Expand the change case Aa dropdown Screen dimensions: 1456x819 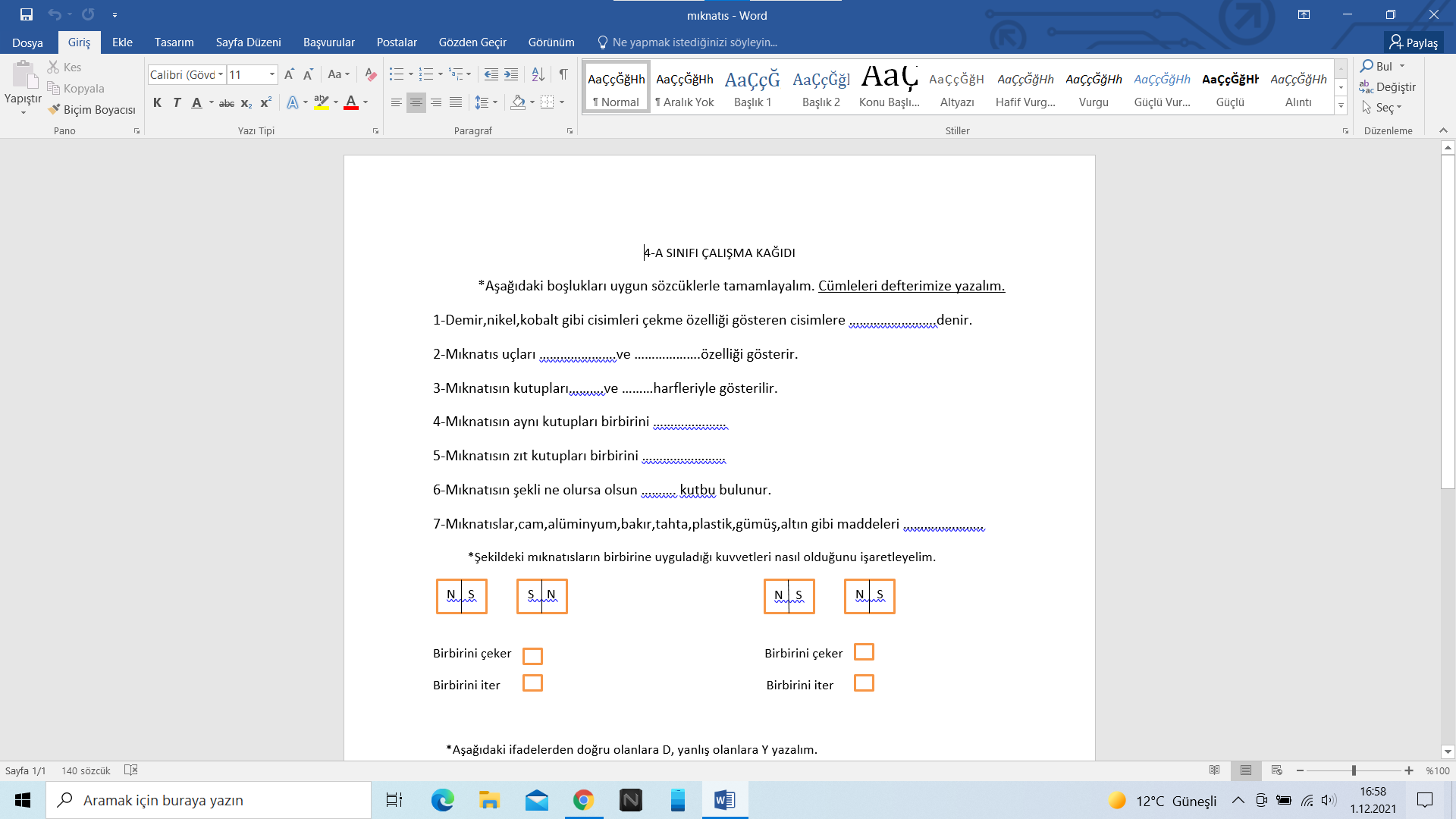click(x=339, y=74)
